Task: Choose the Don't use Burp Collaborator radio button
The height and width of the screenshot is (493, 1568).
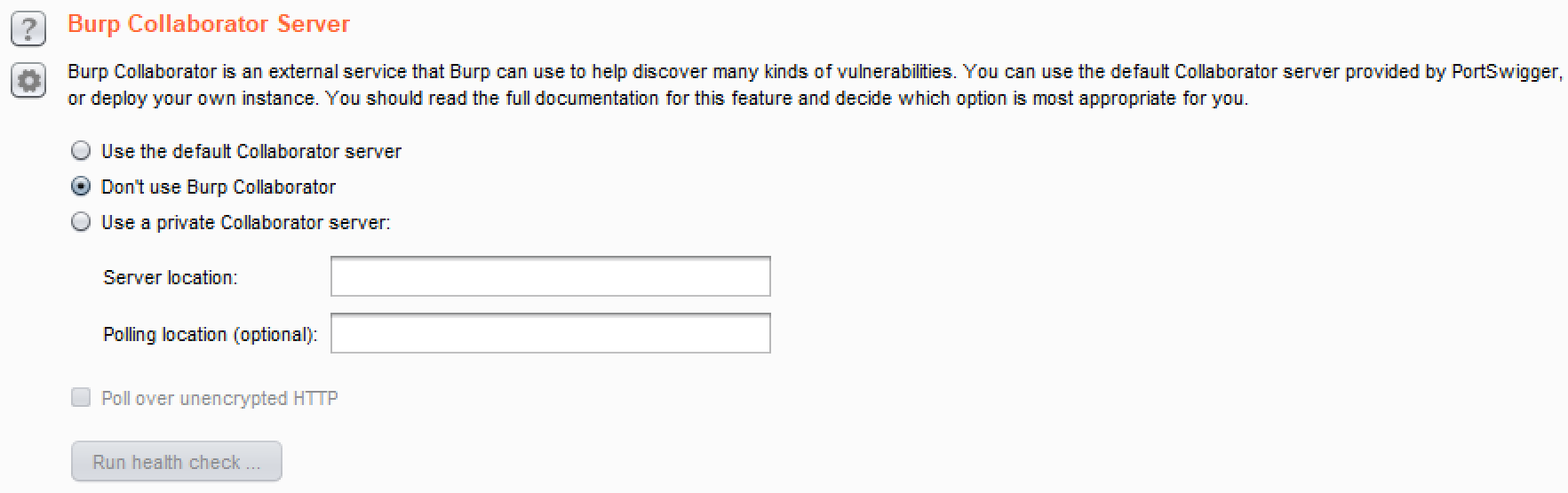Action: 81,187
